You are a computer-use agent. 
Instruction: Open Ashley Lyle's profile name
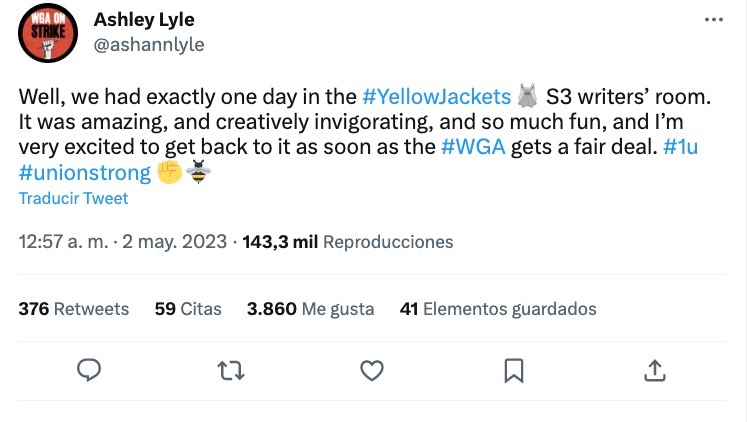click(143, 20)
